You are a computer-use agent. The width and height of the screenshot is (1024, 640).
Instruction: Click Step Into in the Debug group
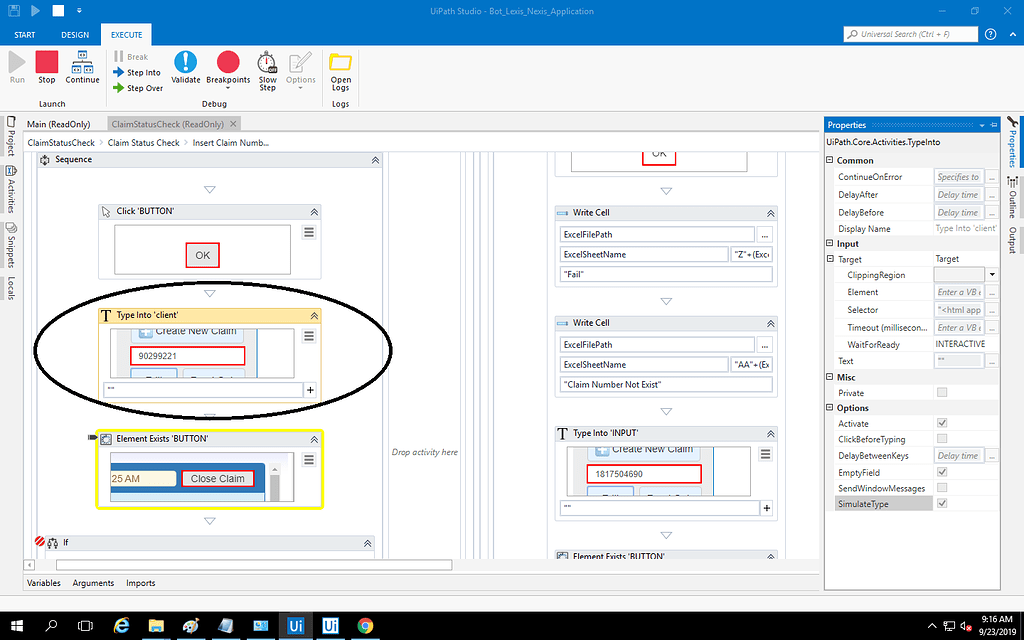(x=138, y=72)
